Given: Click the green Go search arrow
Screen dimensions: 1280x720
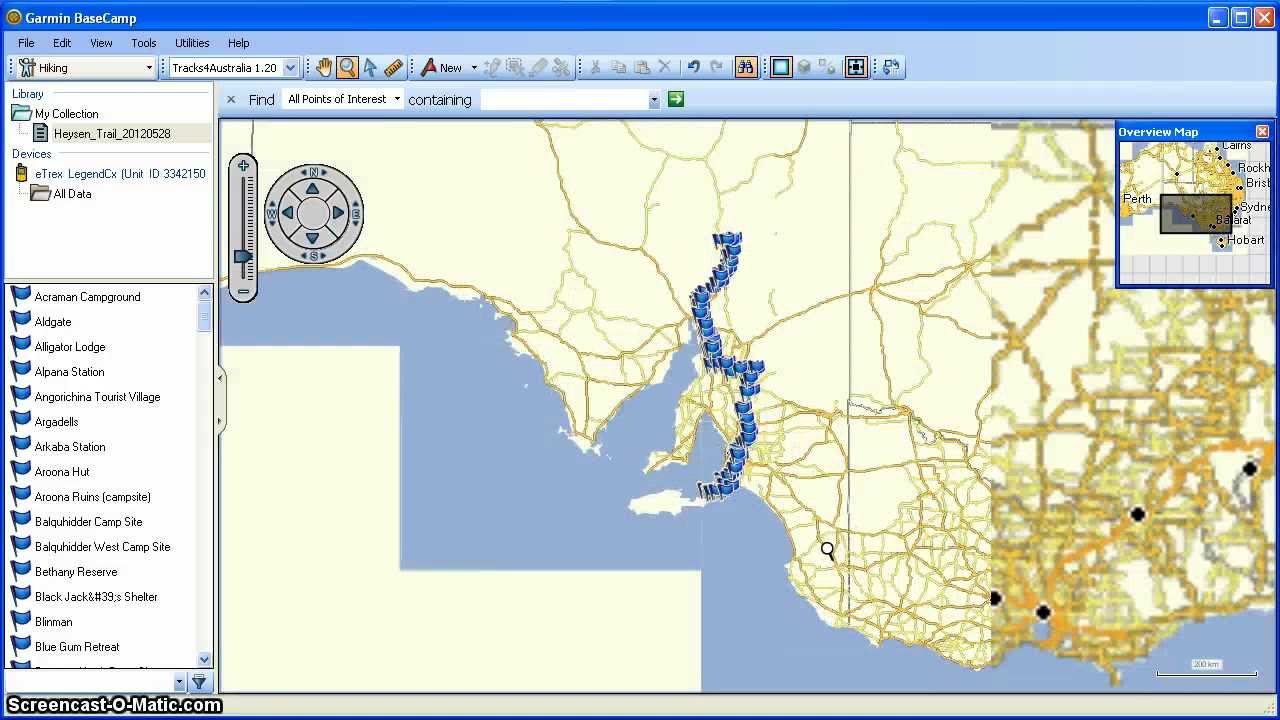Looking at the screenshot, I should point(676,99).
